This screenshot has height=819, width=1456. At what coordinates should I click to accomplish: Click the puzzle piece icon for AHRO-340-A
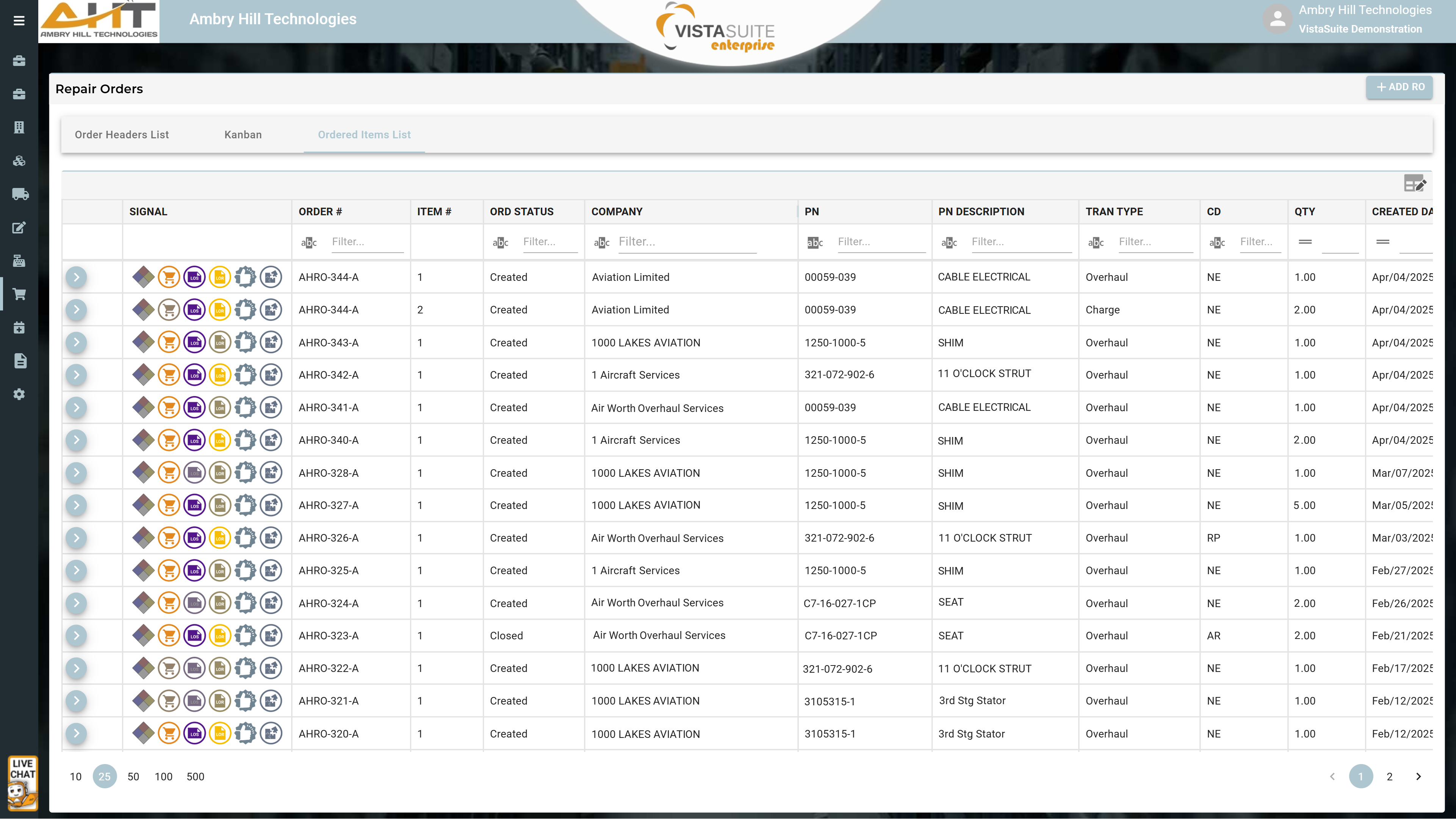click(271, 440)
